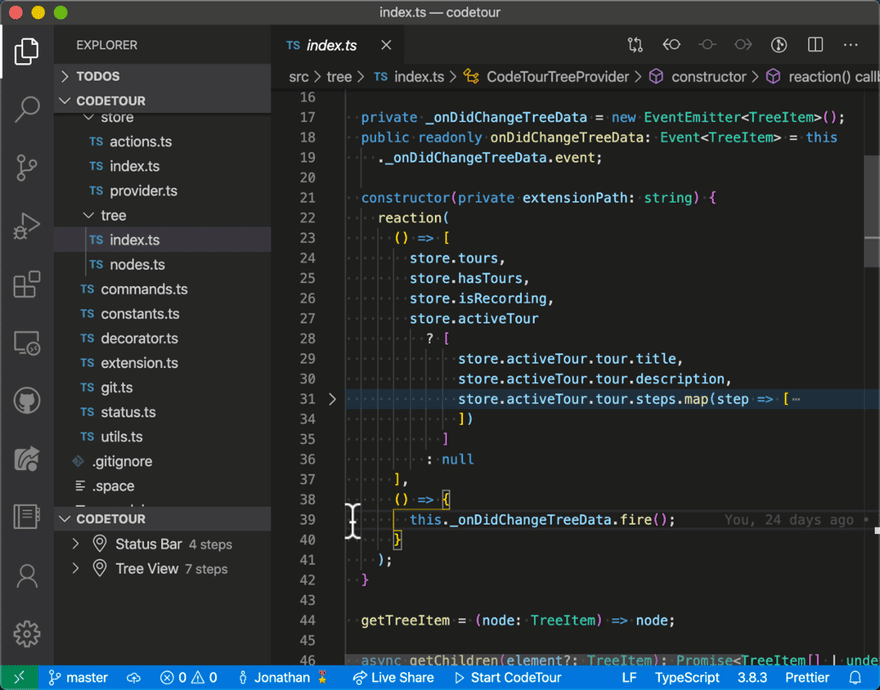880x690 pixels.
Task: Split the editor to the right
Action: click(815, 45)
